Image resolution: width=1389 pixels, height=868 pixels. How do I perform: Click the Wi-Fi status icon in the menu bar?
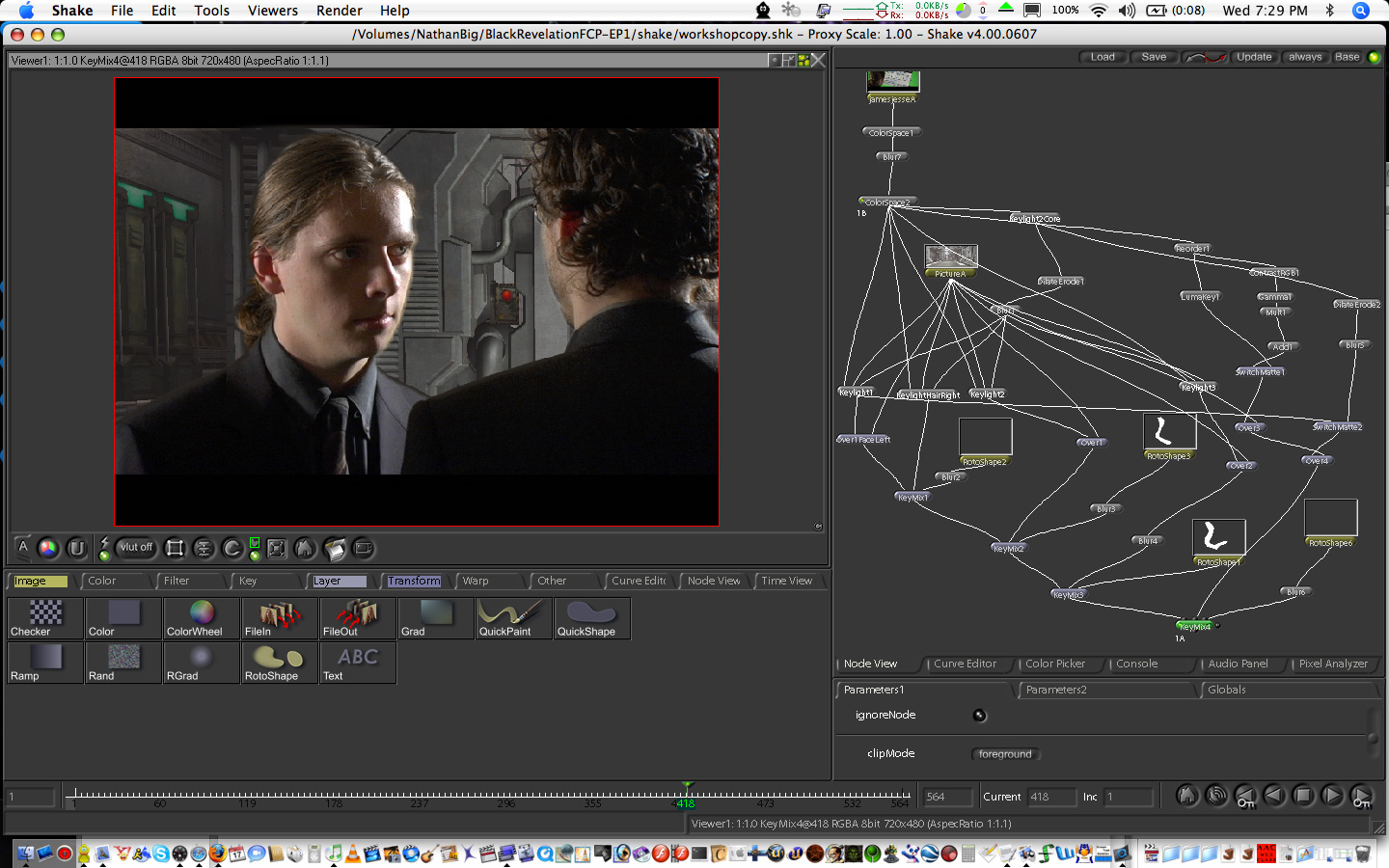tap(1099, 11)
